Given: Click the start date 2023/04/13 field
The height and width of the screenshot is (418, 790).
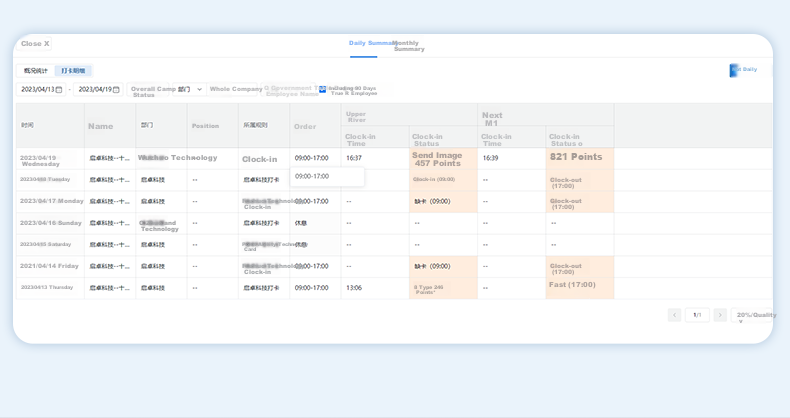Looking at the screenshot, I should pos(41,90).
